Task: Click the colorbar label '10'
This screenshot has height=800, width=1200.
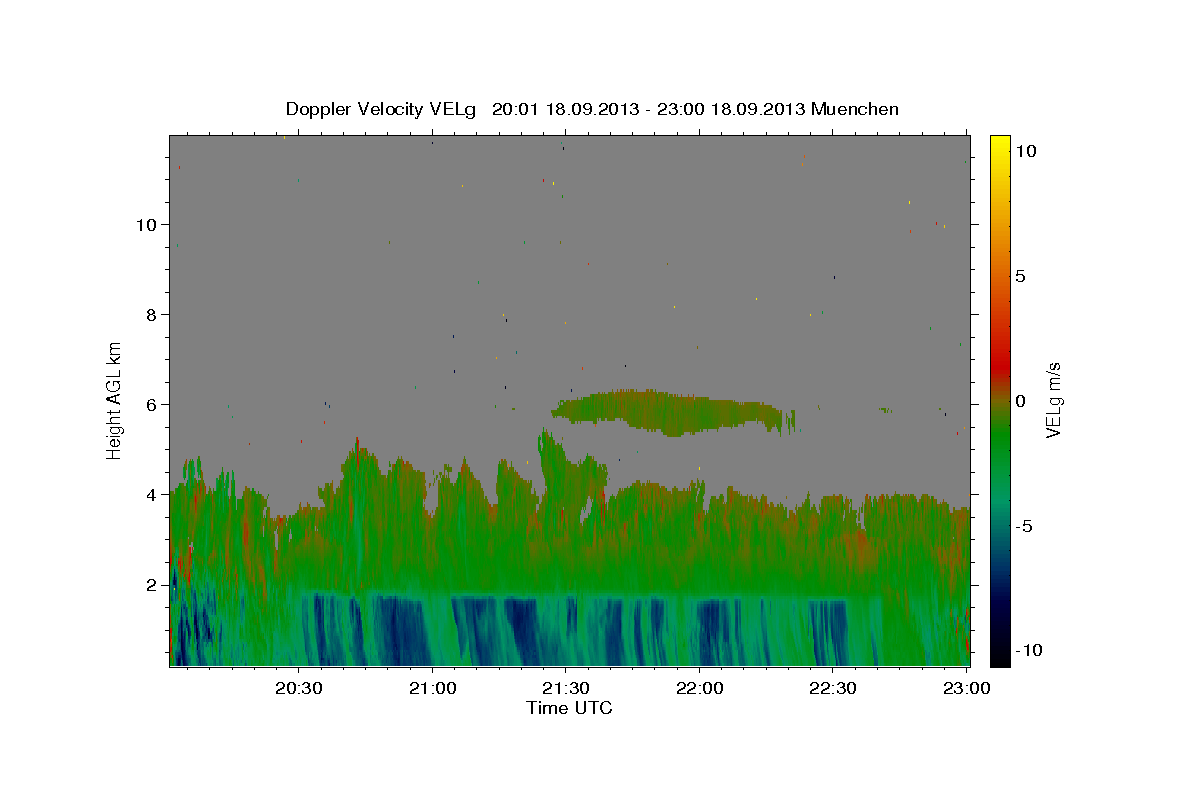Action: click(x=1024, y=150)
